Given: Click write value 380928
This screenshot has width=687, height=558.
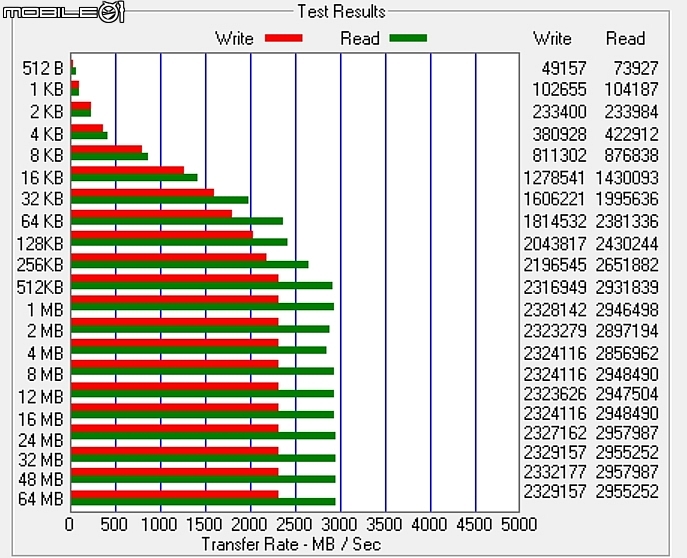Looking at the screenshot, I should pyautogui.click(x=559, y=134).
